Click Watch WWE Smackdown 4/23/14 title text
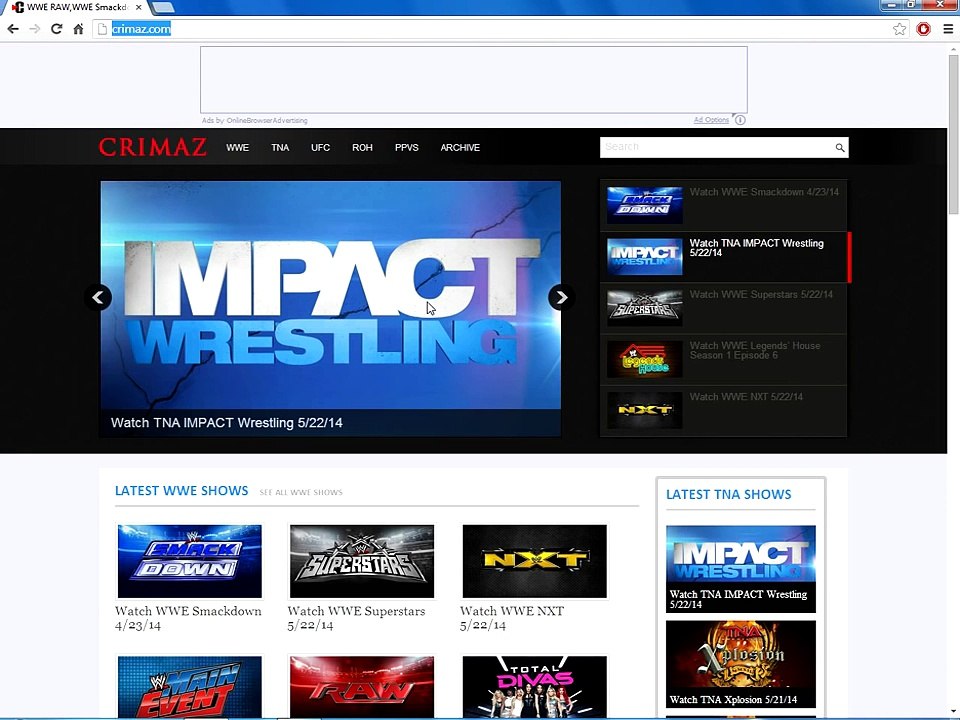960x720 pixels. point(188,618)
